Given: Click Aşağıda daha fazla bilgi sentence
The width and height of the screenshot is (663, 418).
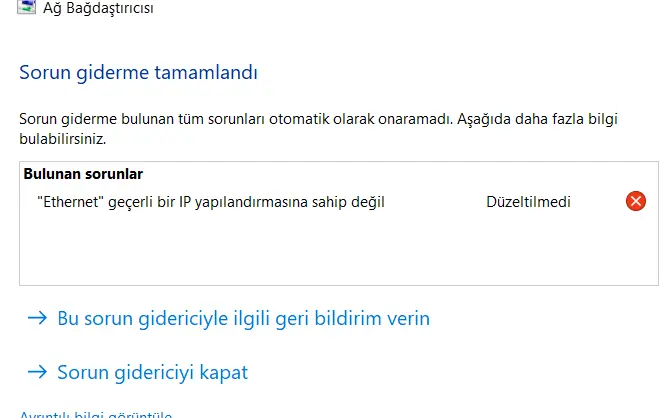Looking at the screenshot, I should click(537, 119).
